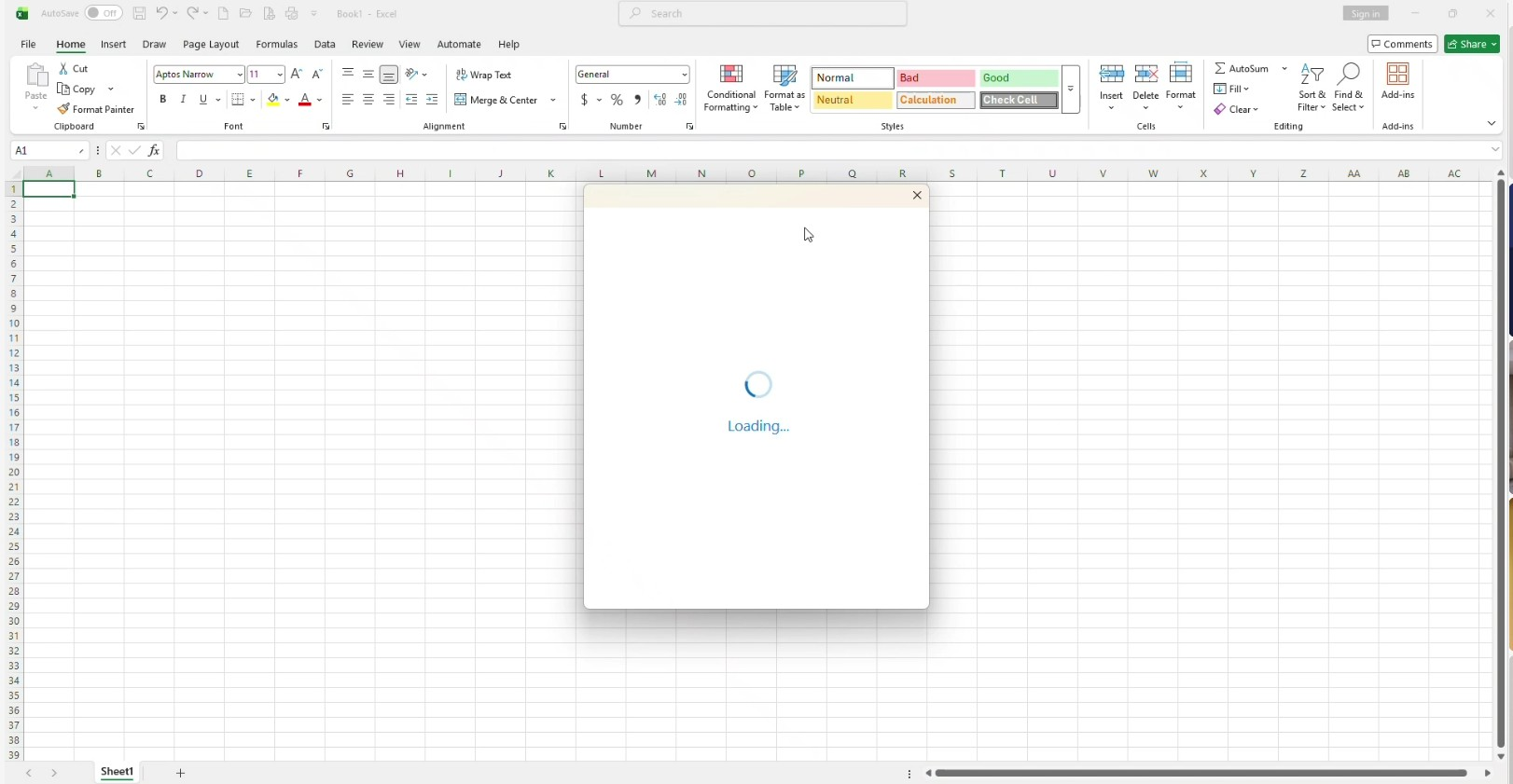Image resolution: width=1513 pixels, height=784 pixels.
Task: Open Sort & Filter options
Action: (x=1312, y=88)
